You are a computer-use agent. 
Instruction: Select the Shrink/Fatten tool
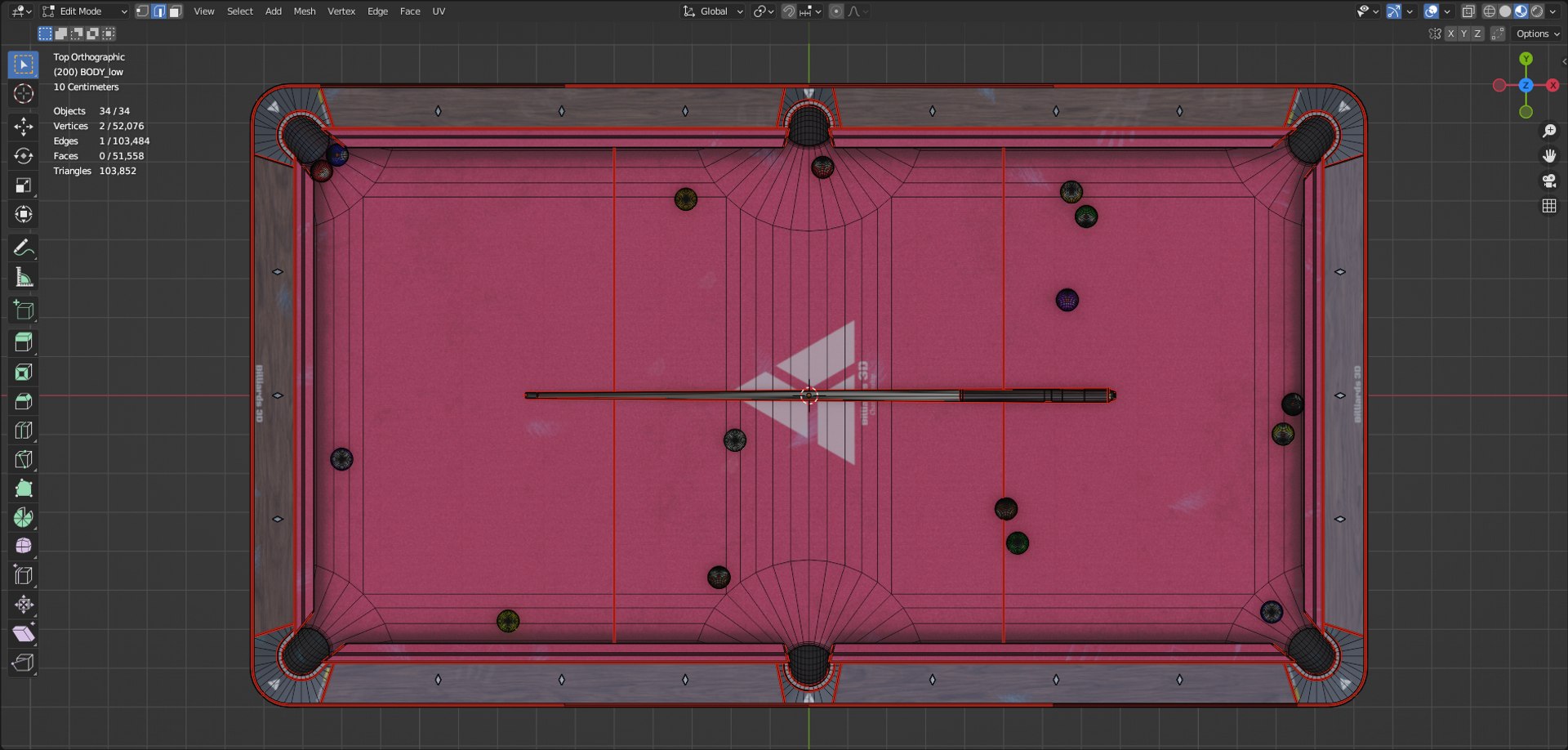[x=23, y=605]
